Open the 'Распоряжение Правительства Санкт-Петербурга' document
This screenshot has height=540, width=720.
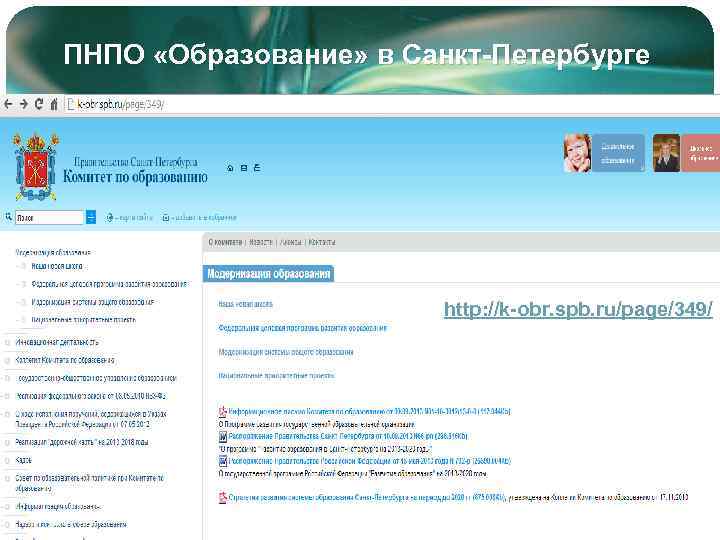pos(348,436)
